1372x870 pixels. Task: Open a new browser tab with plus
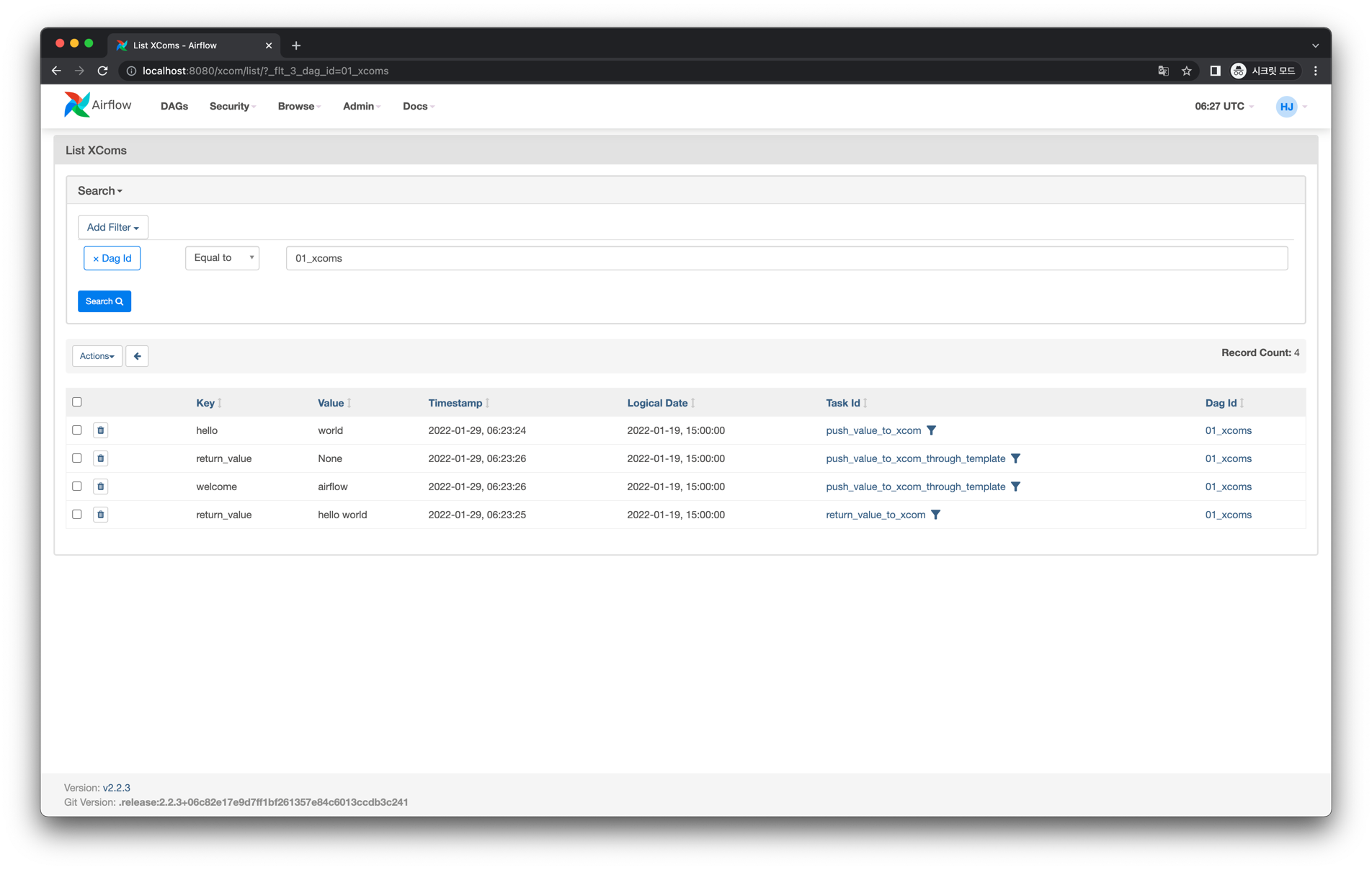[296, 45]
